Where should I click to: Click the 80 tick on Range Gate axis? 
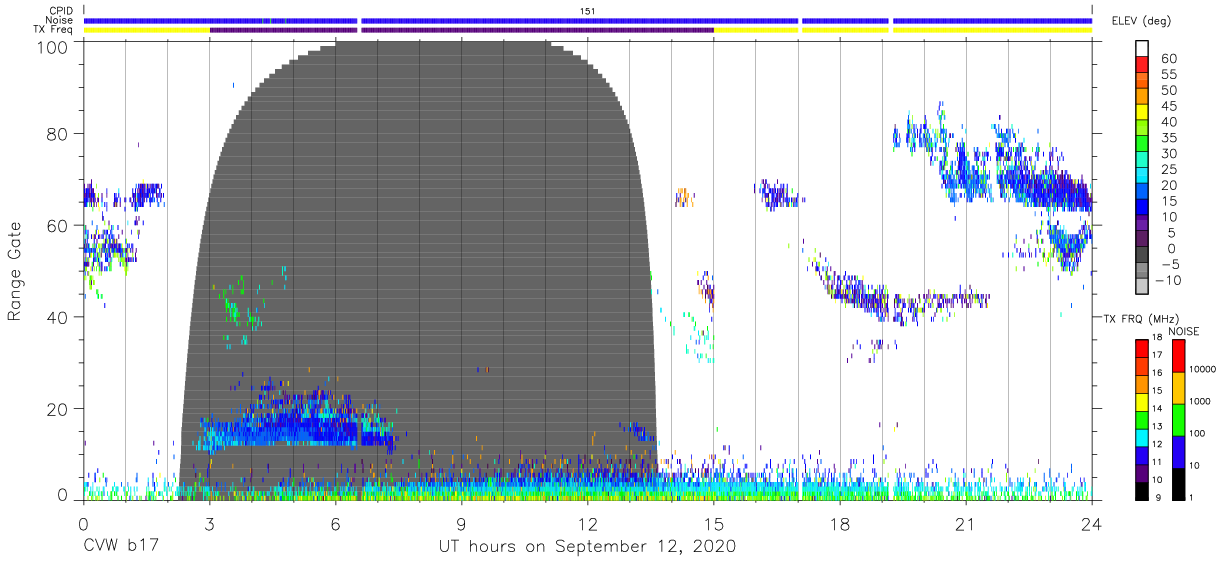pyautogui.click(x=59, y=134)
